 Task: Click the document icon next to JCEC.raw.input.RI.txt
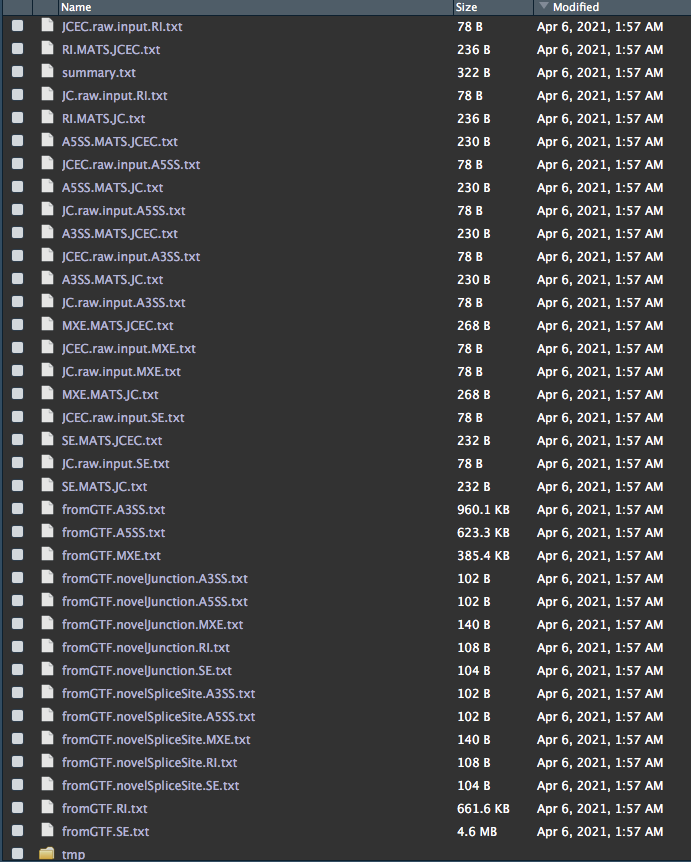[x=47, y=26]
